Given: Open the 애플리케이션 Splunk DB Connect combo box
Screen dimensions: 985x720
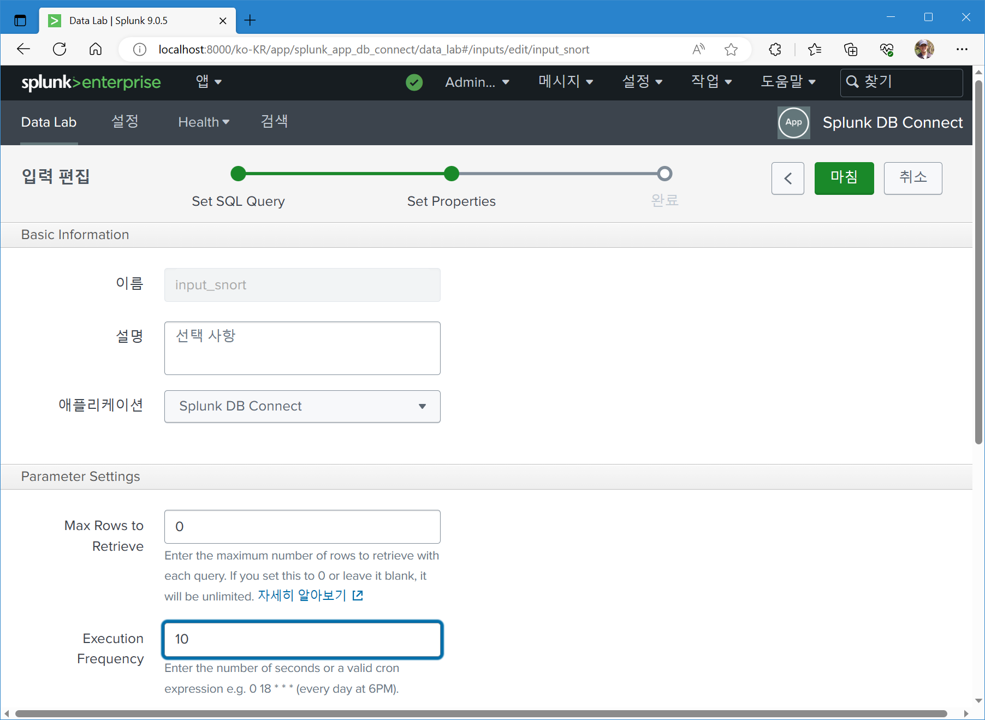Looking at the screenshot, I should 302,406.
